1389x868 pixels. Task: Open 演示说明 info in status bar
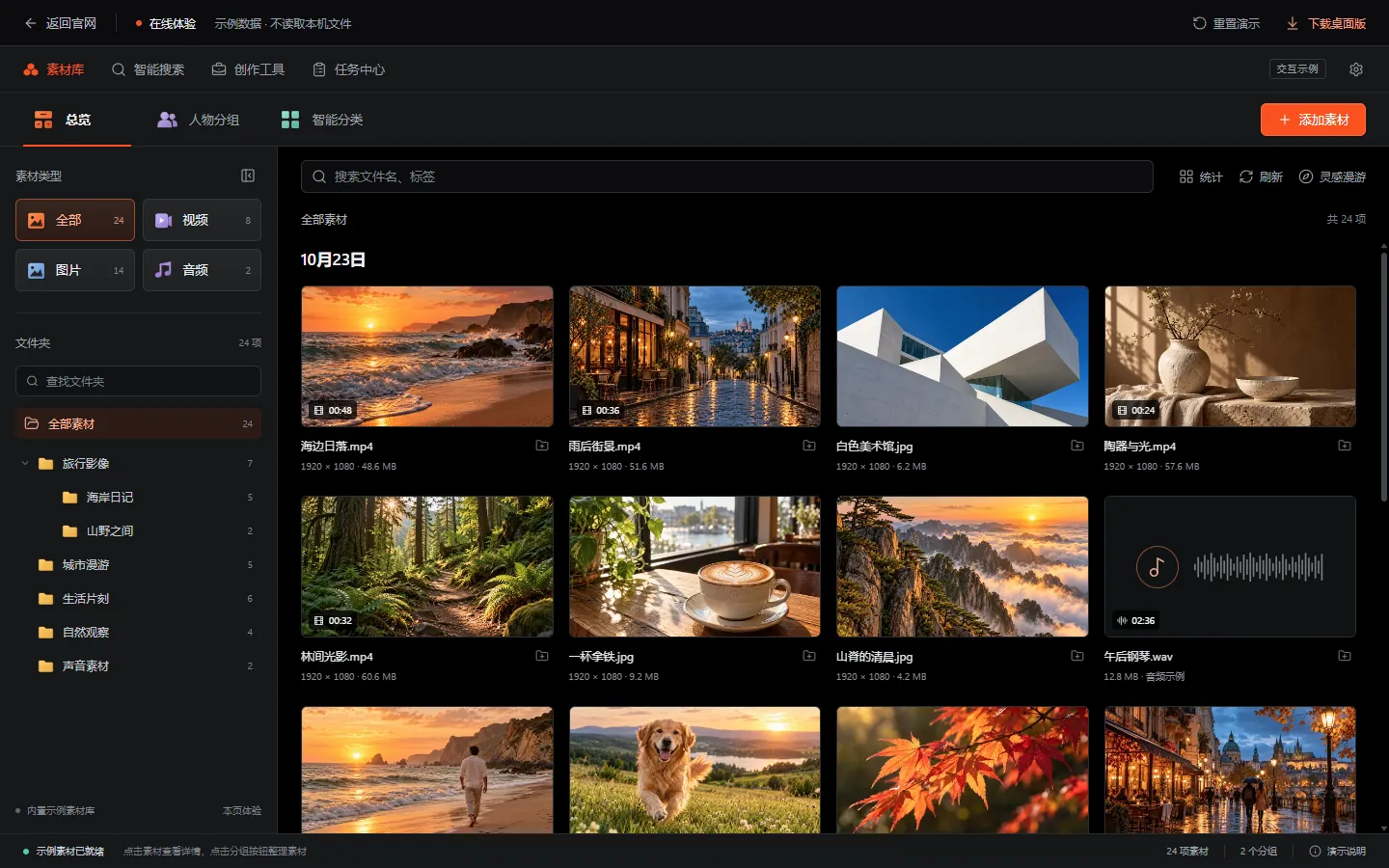[1337, 851]
